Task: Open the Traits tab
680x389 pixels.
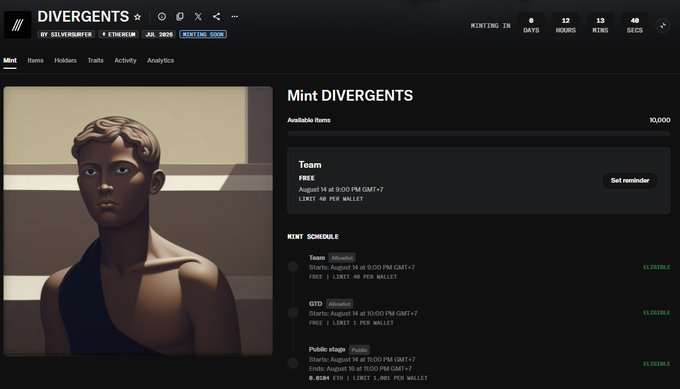Action: click(95, 60)
